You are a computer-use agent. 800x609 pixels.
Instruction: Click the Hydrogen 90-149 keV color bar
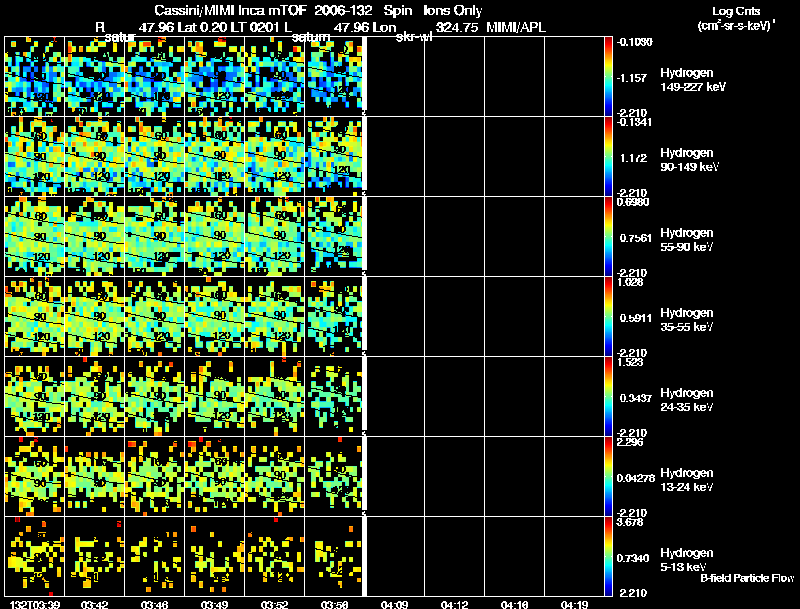[609, 155]
